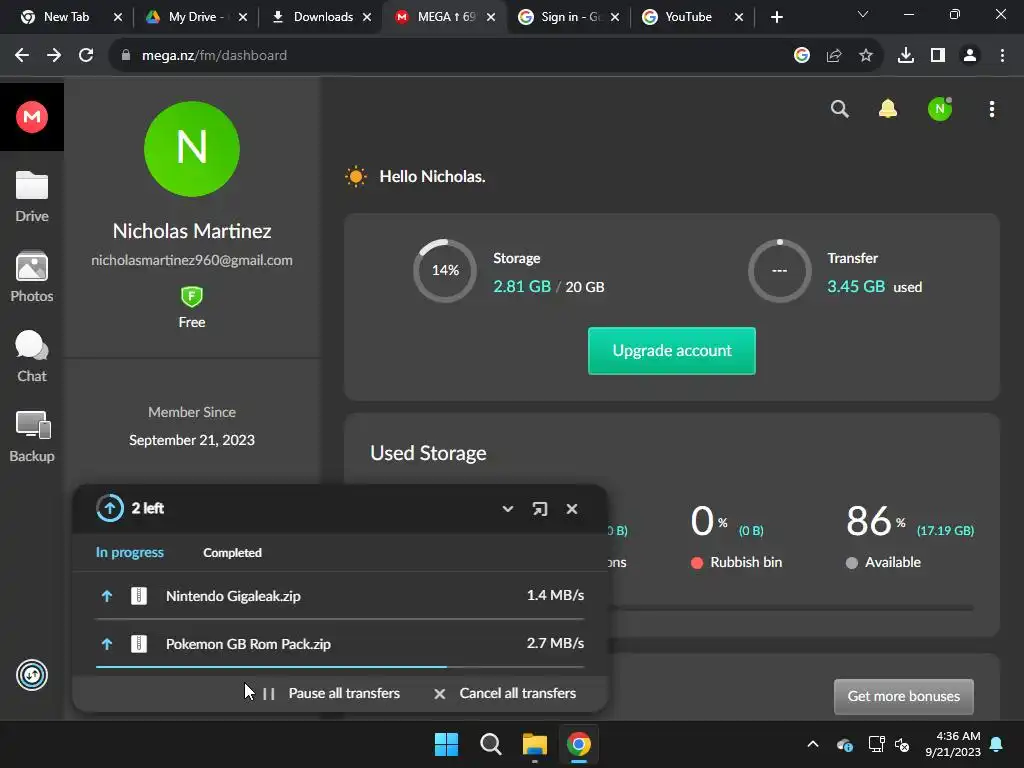Image resolution: width=1024 pixels, height=768 pixels.
Task: Click the large green N profile avatar
Action: pyautogui.click(x=191, y=149)
